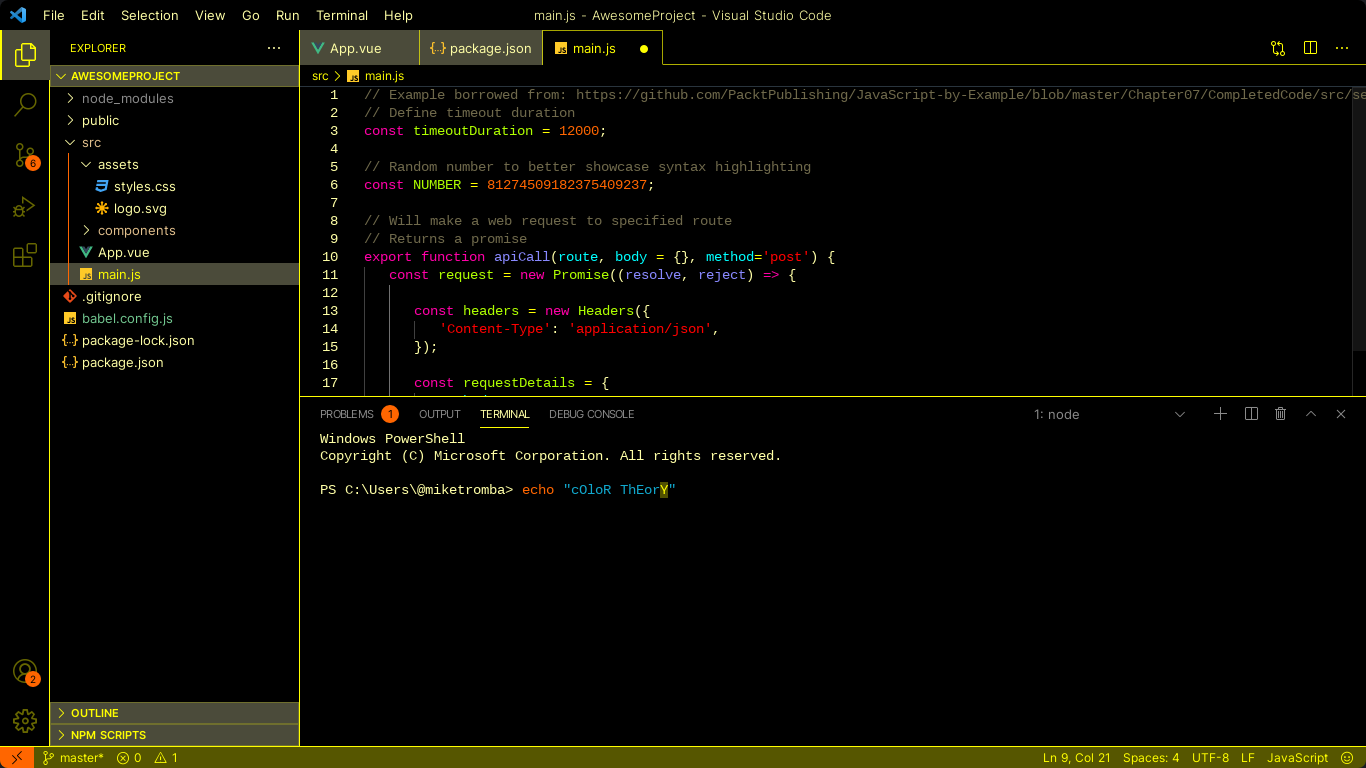Click the remote window indicator in status bar
The width and height of the screenshot is (1366, 768).
tap(17, 758)
